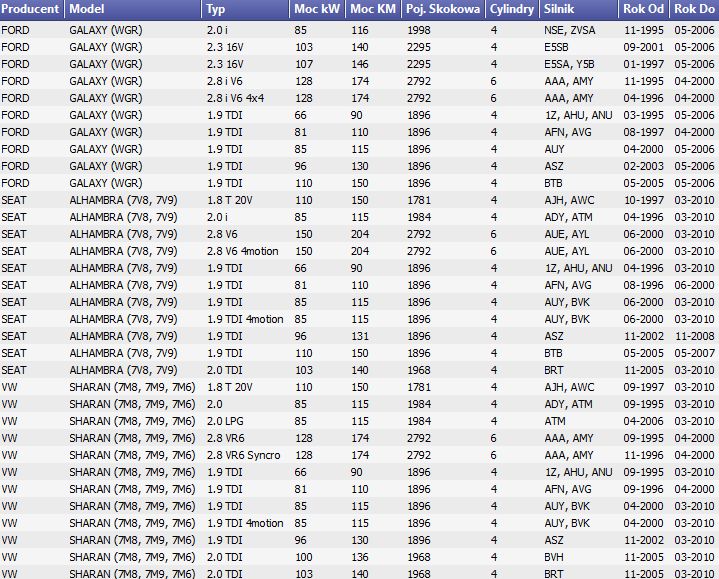Click the Typ column header

245,9
